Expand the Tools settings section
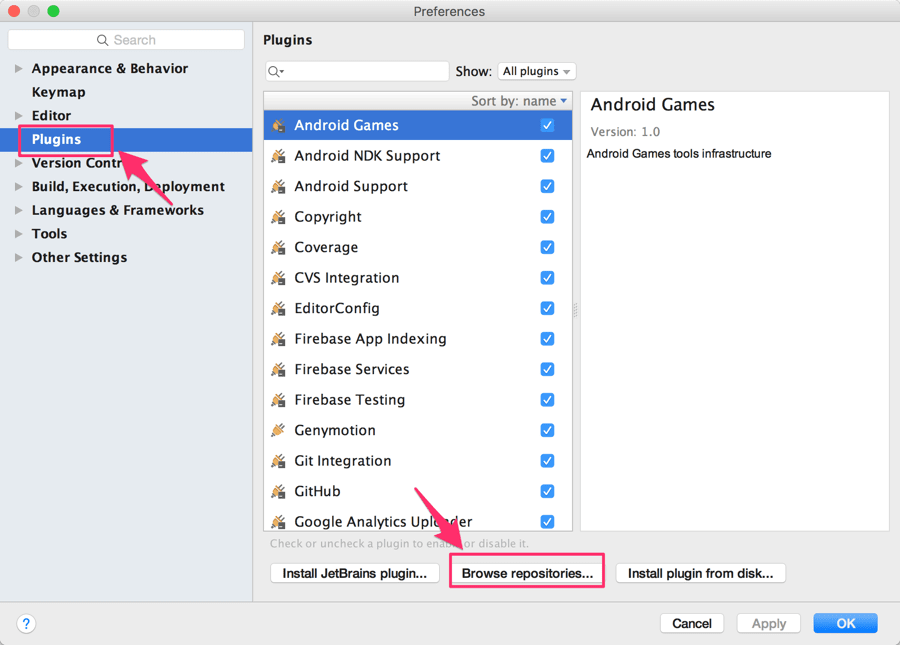This screenshot has width=900, height=645. 18,234
